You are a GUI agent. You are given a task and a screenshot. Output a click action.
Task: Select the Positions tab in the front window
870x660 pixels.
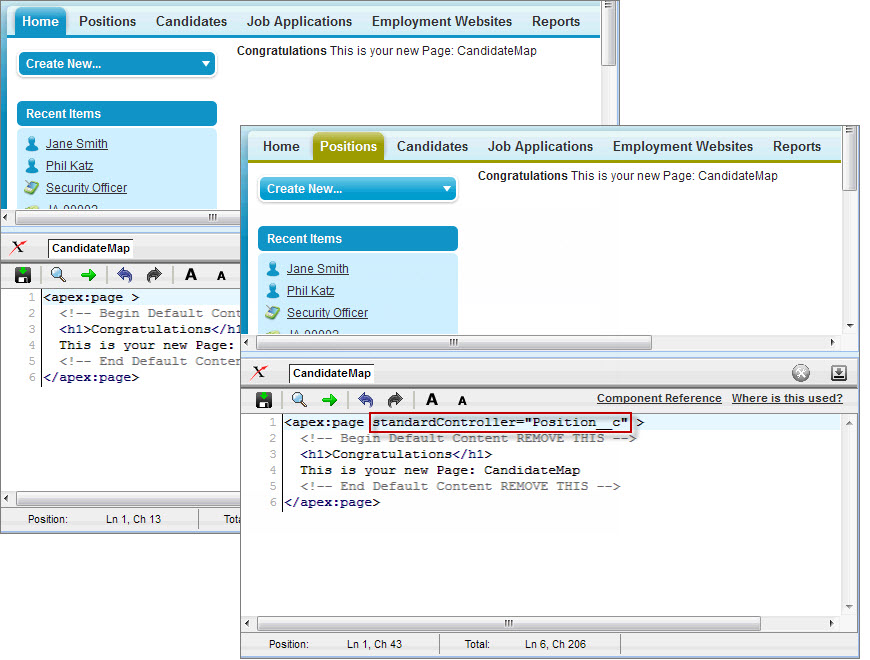348,146
